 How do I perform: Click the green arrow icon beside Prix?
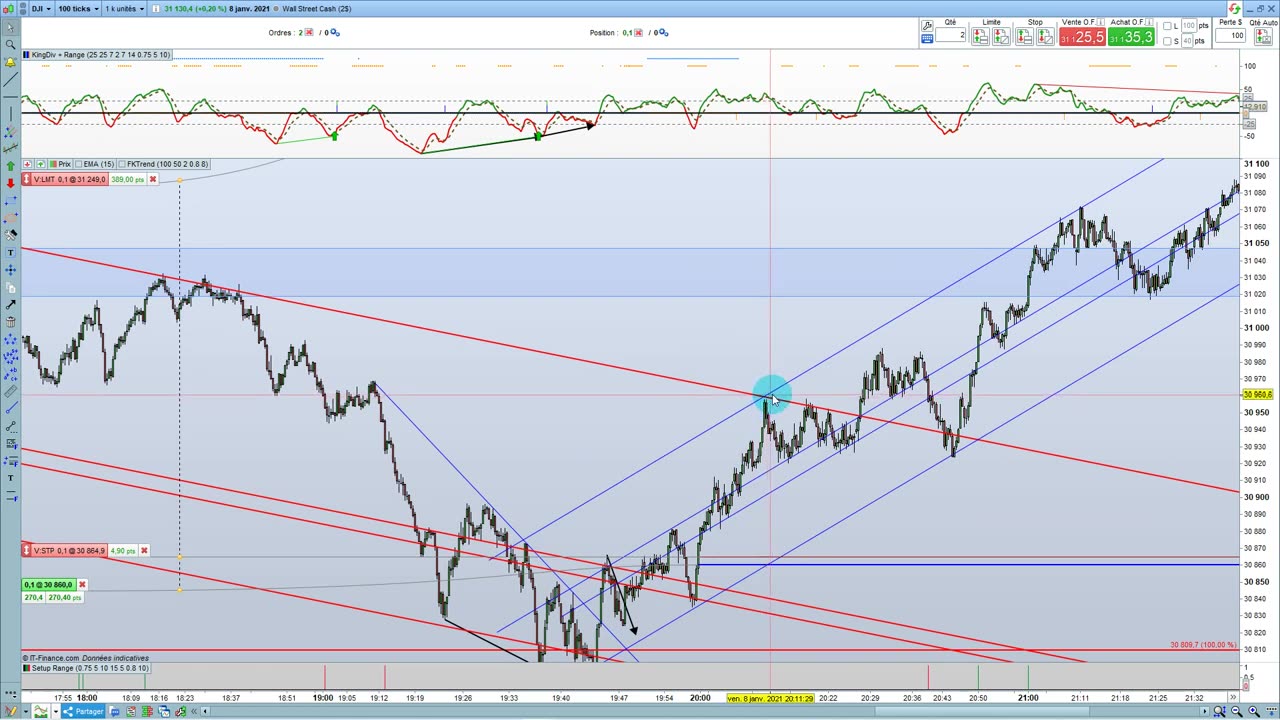tap(40, 164)
